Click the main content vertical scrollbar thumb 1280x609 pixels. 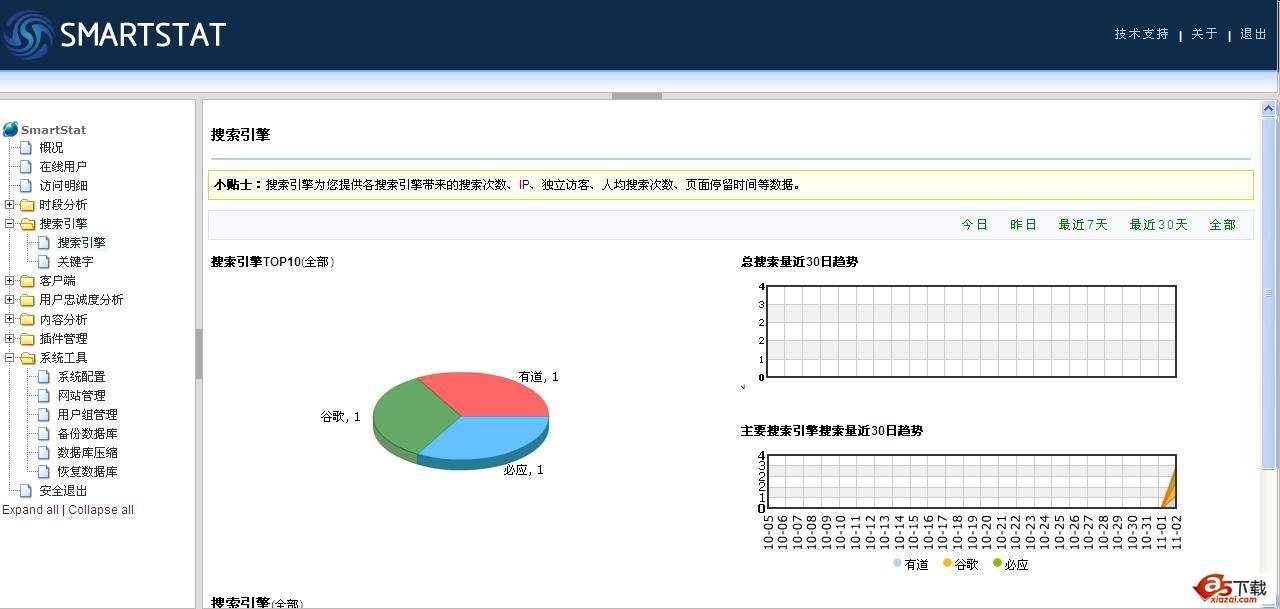click(1270, 293)
